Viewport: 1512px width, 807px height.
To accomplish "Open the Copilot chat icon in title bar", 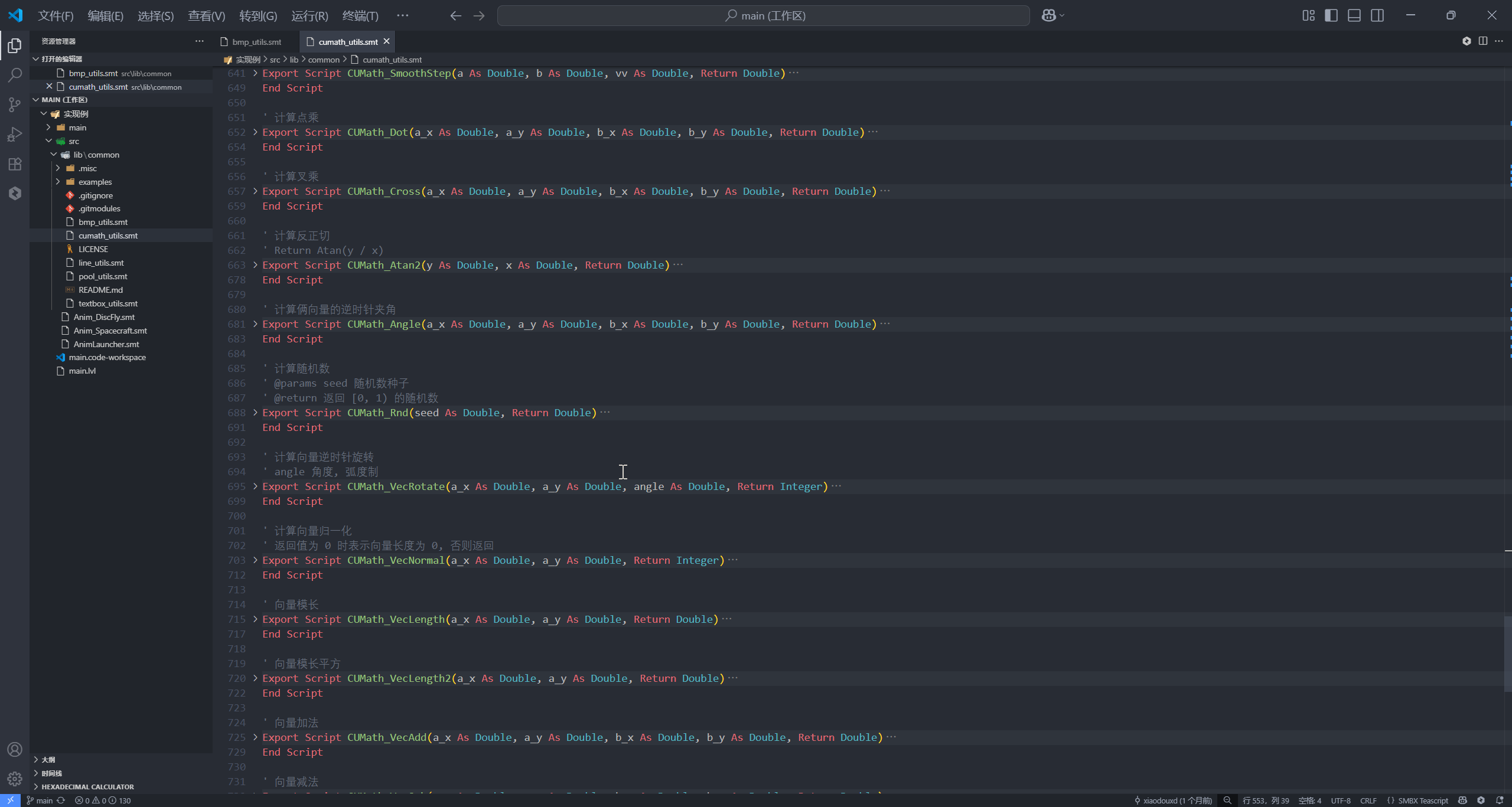I will pyautogui.click(x=1049, y=16).
